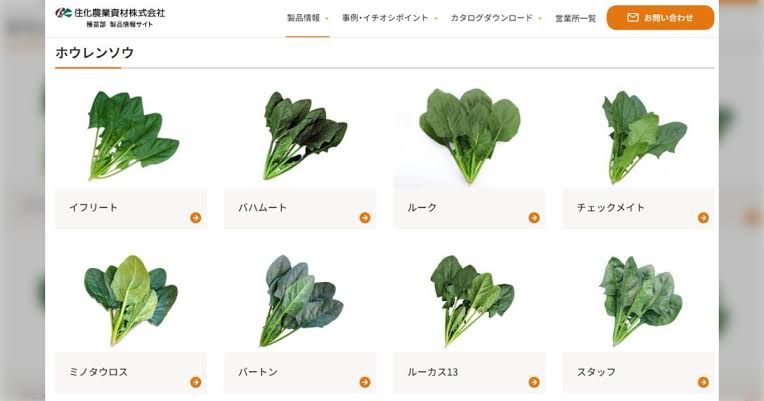Click the arrow icon on チェックメイト card
The image size is (764, 401).
pos(703,218)
